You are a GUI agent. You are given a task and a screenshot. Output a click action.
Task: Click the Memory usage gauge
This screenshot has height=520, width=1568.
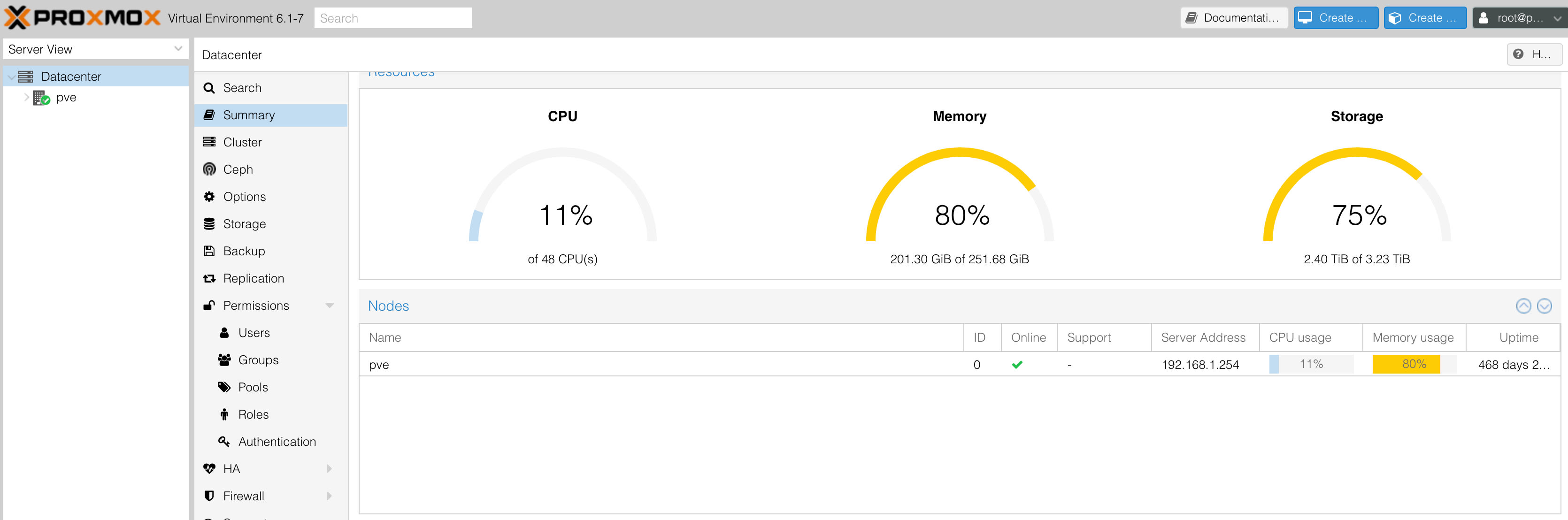tap(959, 195)
